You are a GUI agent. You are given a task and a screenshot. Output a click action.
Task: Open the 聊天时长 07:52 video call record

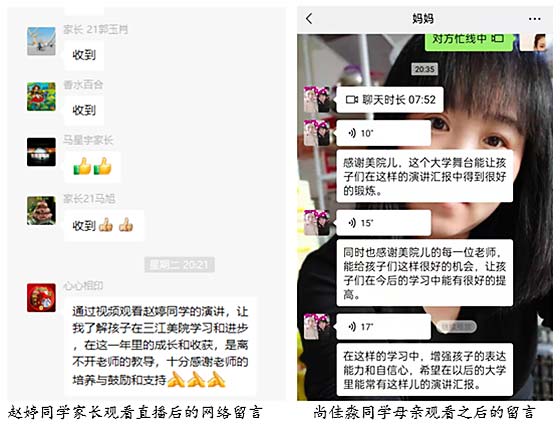[390, 100]
